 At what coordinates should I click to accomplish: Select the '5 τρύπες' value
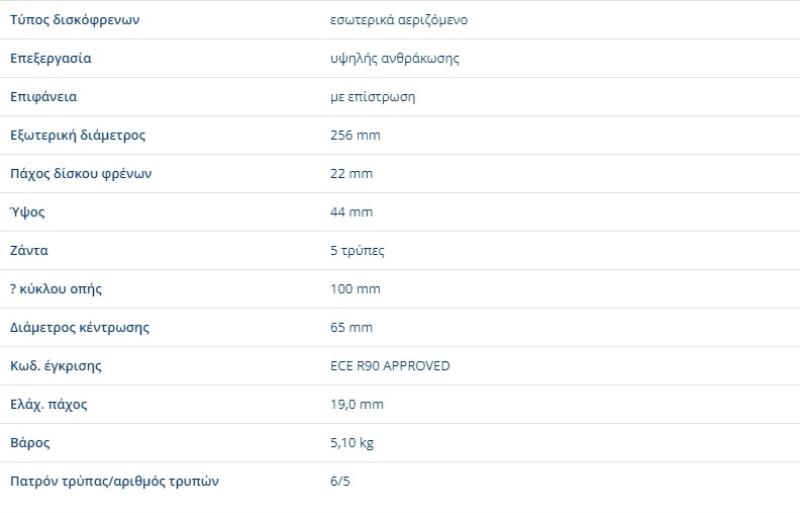pyautogui.click(x=357, y=251)
